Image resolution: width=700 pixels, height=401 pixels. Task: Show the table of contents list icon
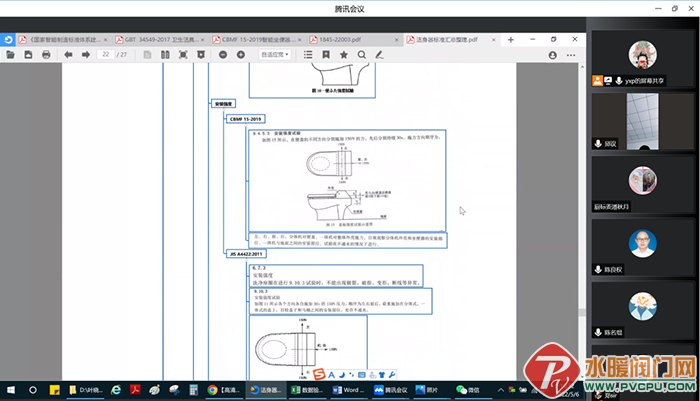[308, 54]
